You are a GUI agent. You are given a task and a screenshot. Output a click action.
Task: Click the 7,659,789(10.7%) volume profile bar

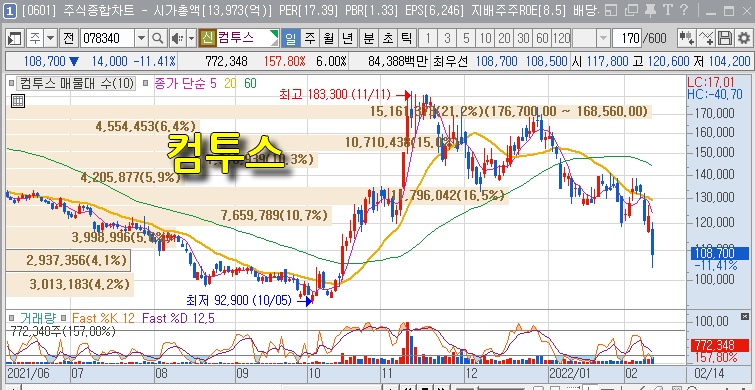point(169,215)
